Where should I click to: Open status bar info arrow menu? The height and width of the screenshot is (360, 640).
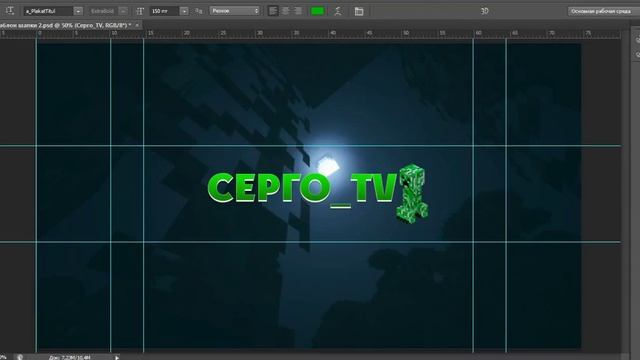click(x=117, y=358)
